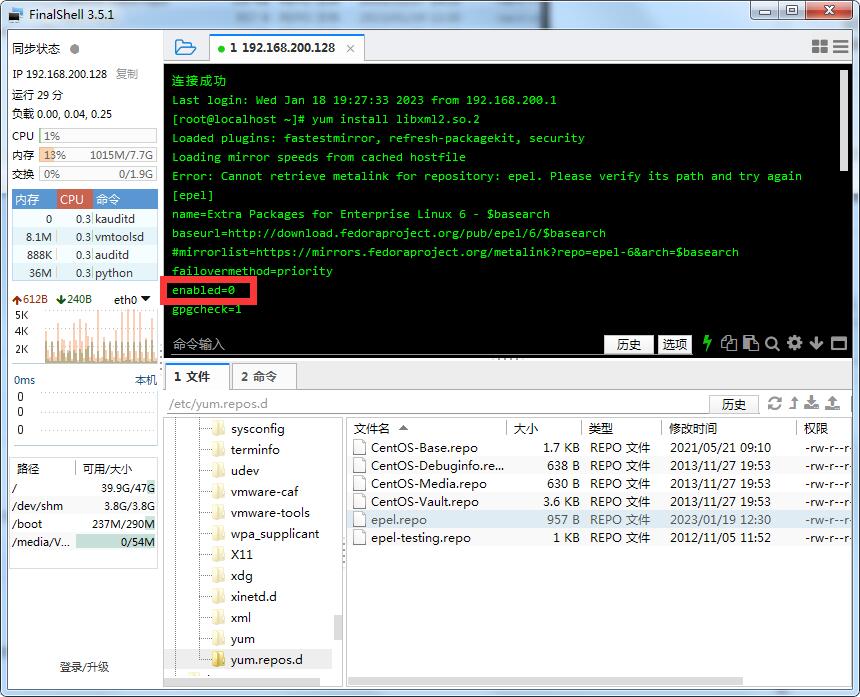Open the xdg folder in tree

point(241,575)
